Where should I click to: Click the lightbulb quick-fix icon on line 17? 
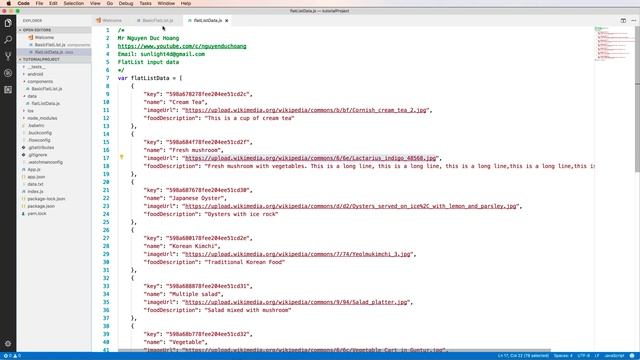click(x=122, y=157)
